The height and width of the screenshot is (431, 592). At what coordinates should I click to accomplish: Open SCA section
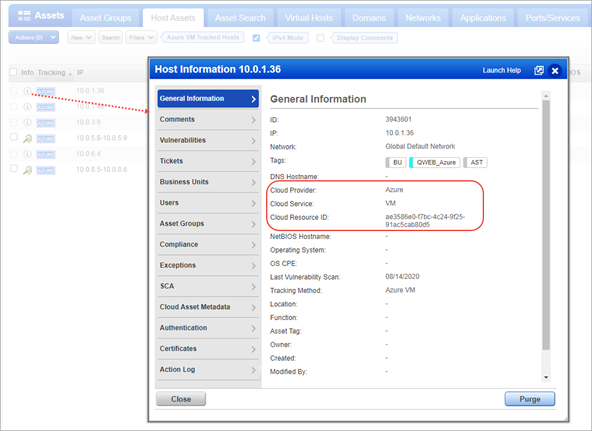point(208,286)
